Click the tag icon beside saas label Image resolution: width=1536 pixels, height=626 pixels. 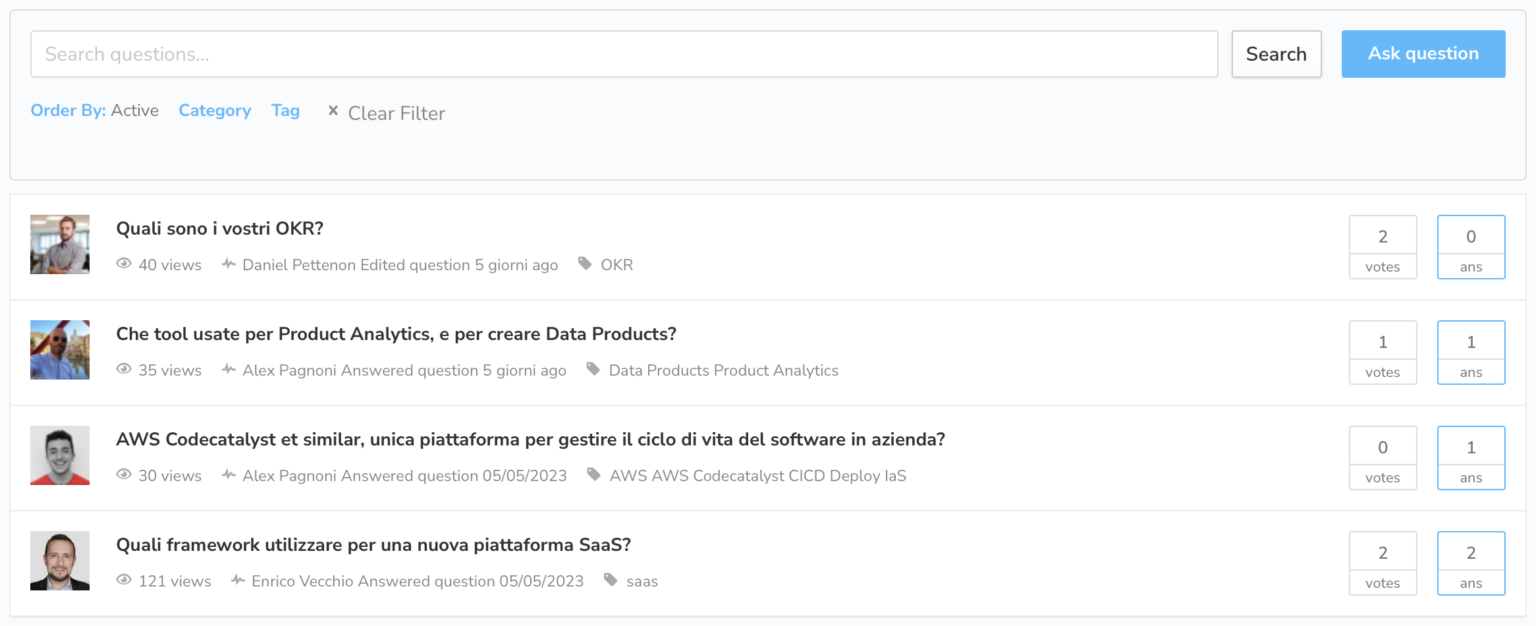[x=611, y=581]
